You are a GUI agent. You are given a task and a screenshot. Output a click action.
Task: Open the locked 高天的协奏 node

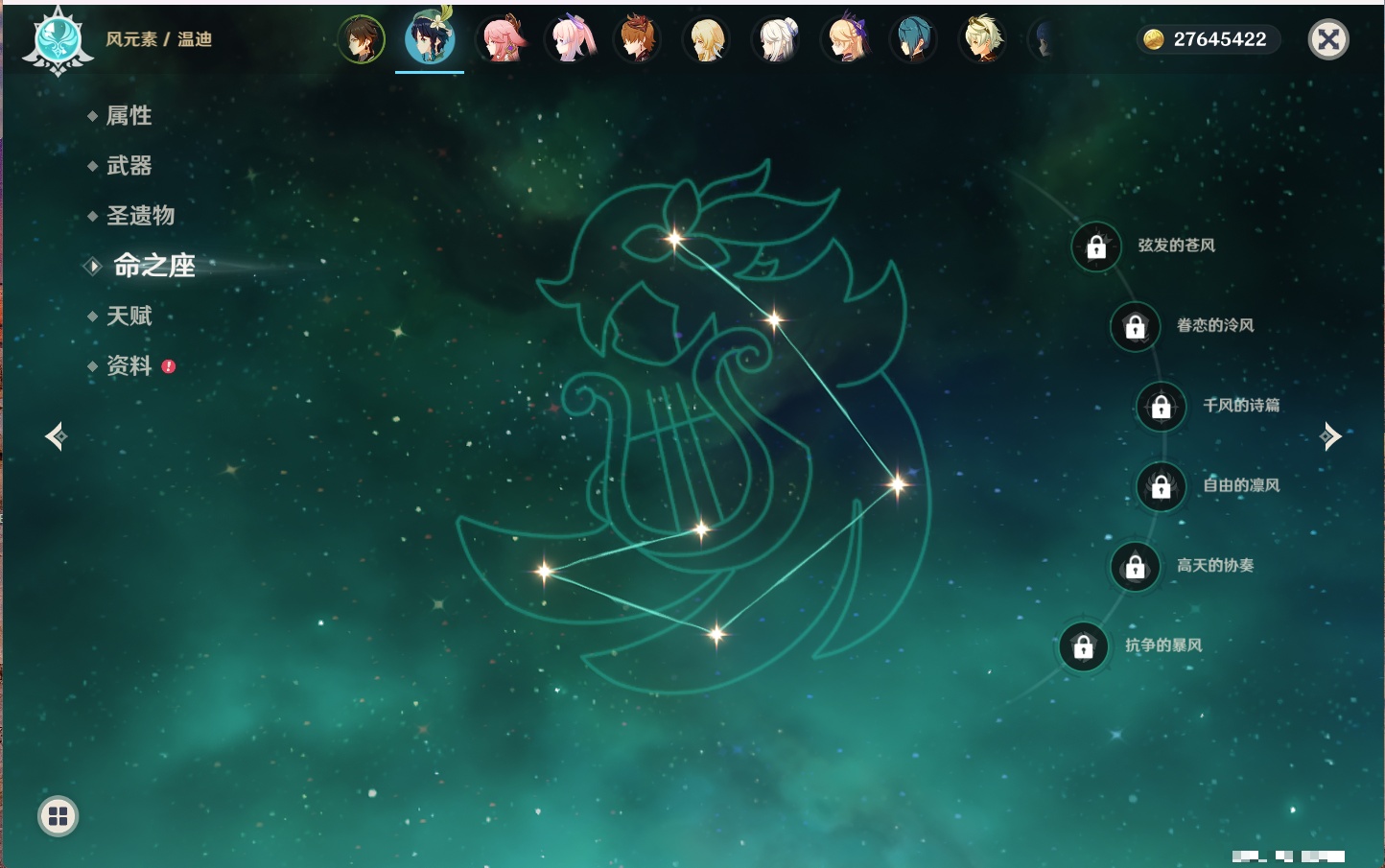[x=1136, y=567]
